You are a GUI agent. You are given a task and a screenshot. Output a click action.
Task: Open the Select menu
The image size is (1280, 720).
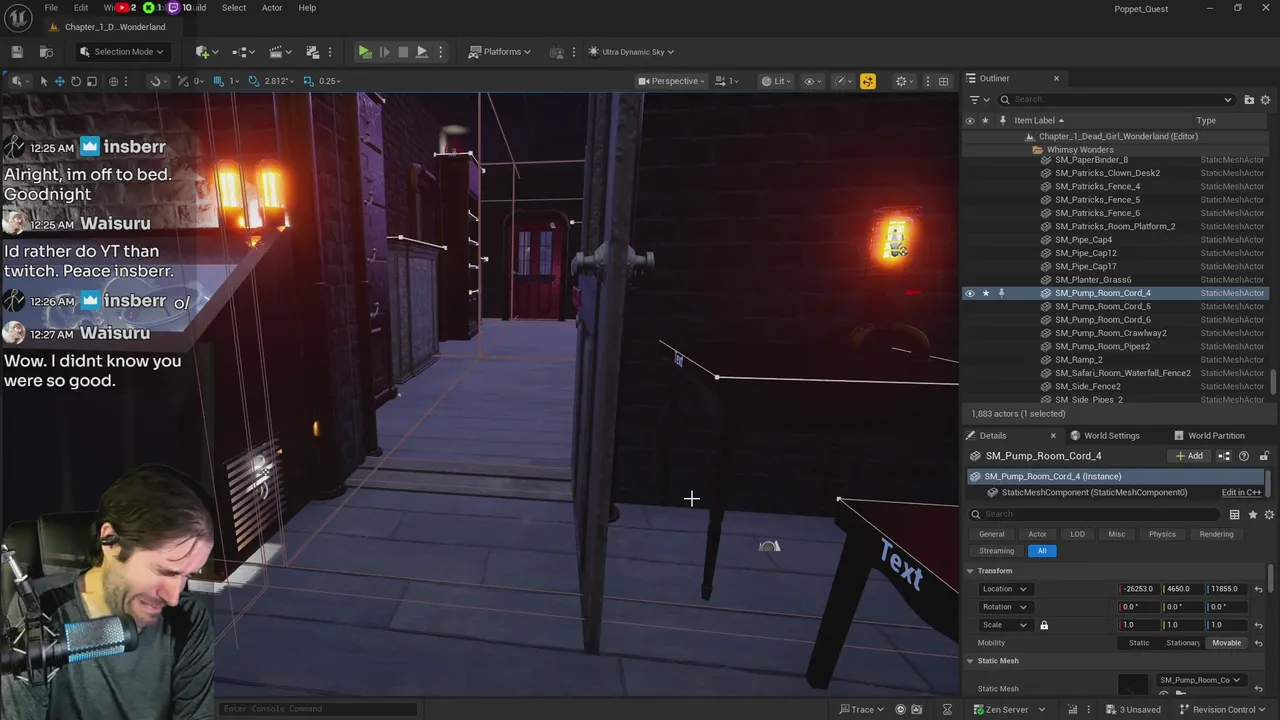pyautogui.click(x=234, y=8)
